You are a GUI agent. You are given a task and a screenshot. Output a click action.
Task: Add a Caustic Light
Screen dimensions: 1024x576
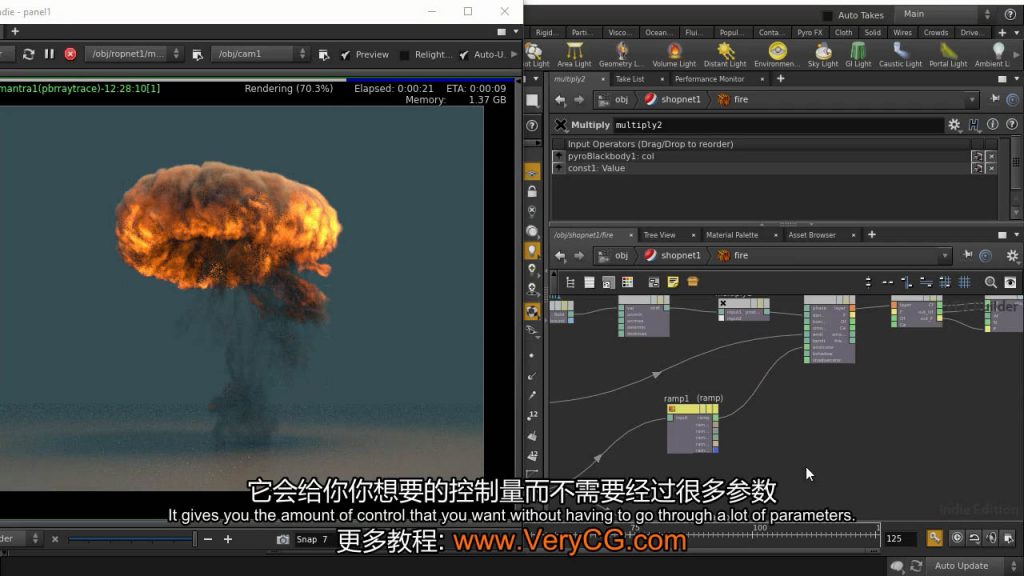(x=900, y=54)
